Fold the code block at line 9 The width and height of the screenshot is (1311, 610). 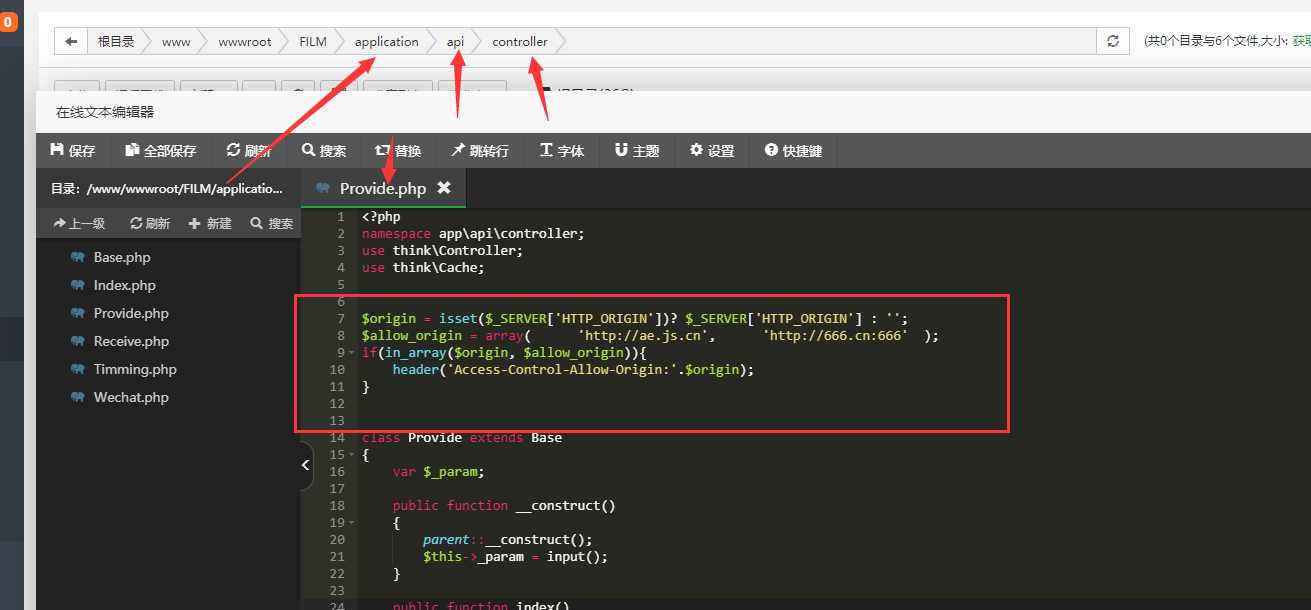click(351, 353)
